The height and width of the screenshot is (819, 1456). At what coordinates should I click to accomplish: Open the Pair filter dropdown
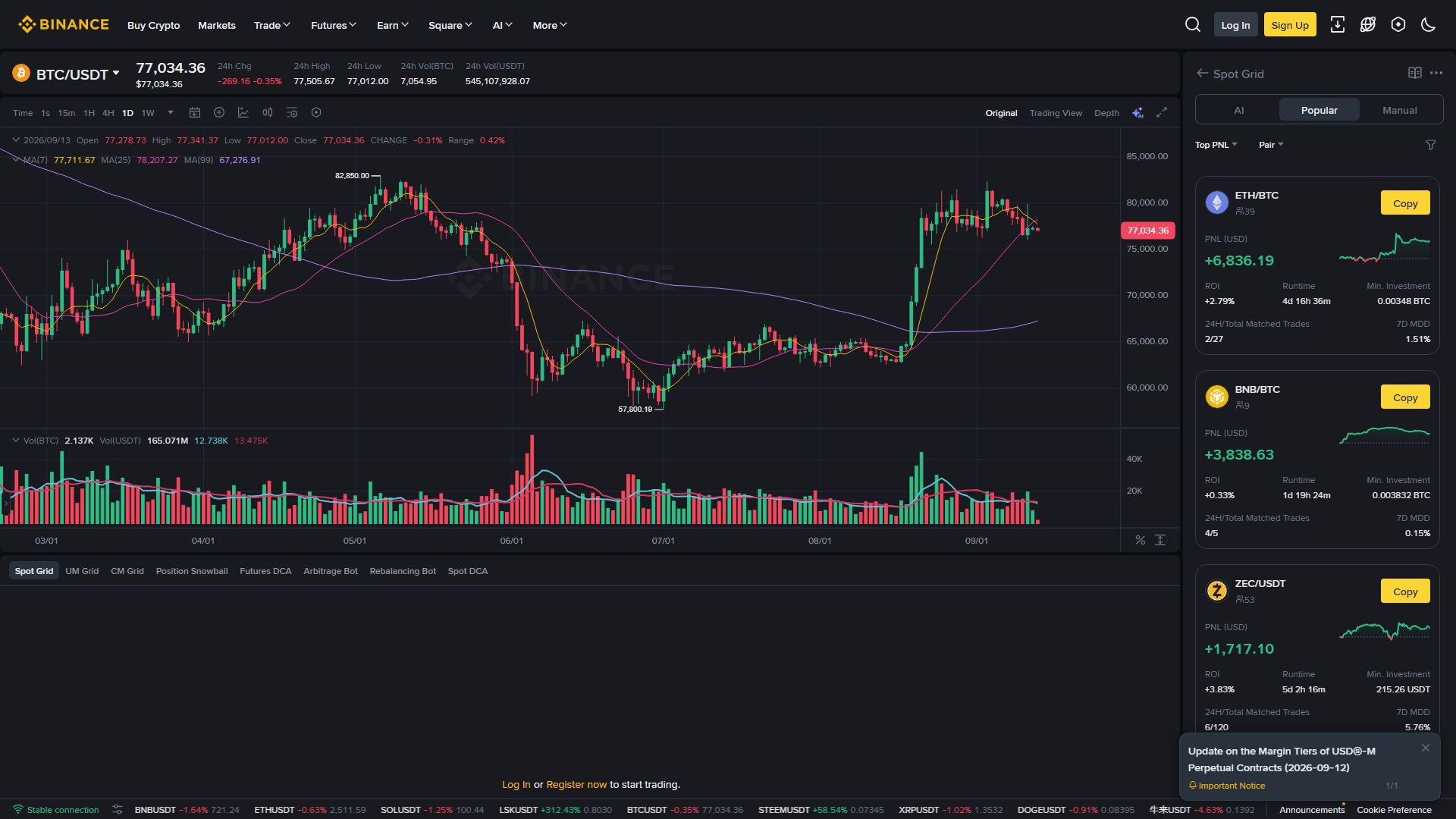coord(1271,145)
